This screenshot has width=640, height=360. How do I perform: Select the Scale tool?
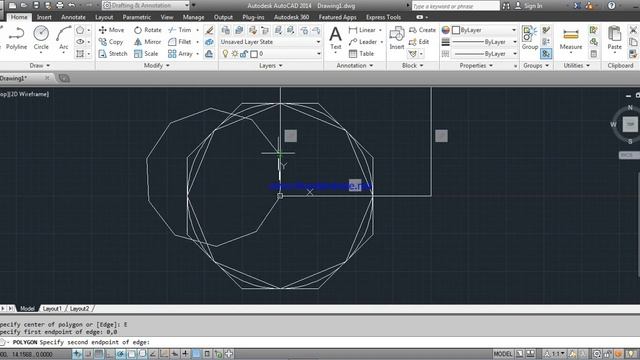pos(146,53)
